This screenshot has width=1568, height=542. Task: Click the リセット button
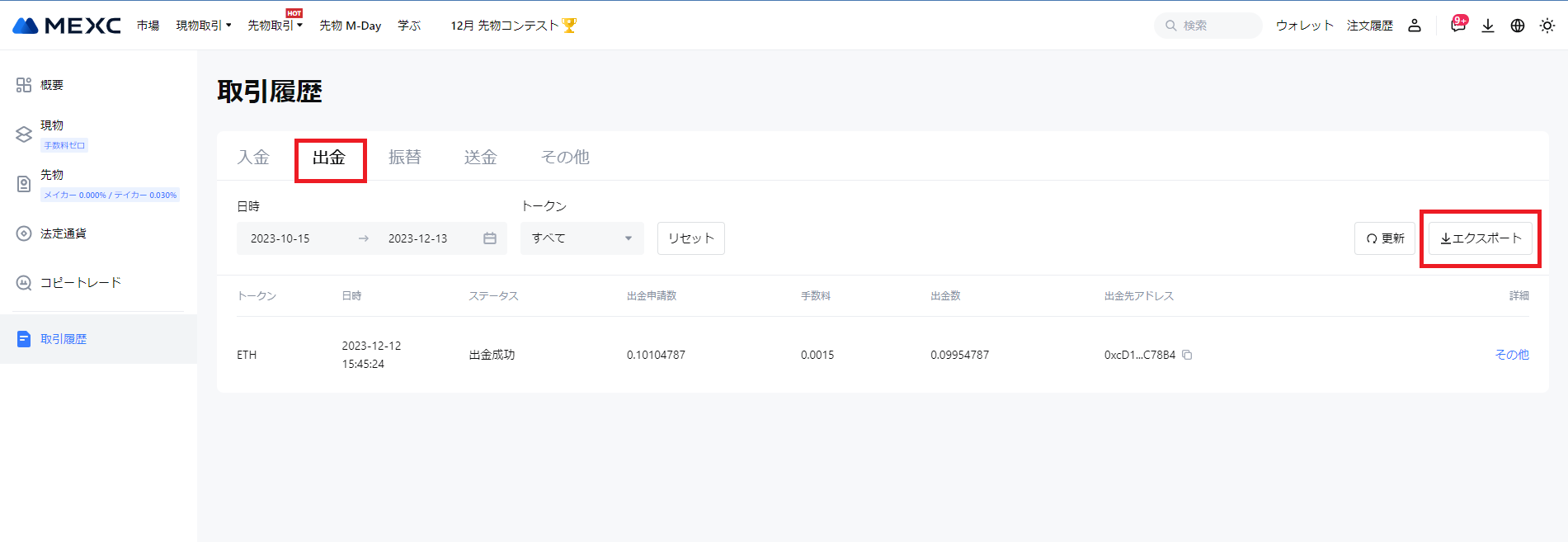[691, 238]
